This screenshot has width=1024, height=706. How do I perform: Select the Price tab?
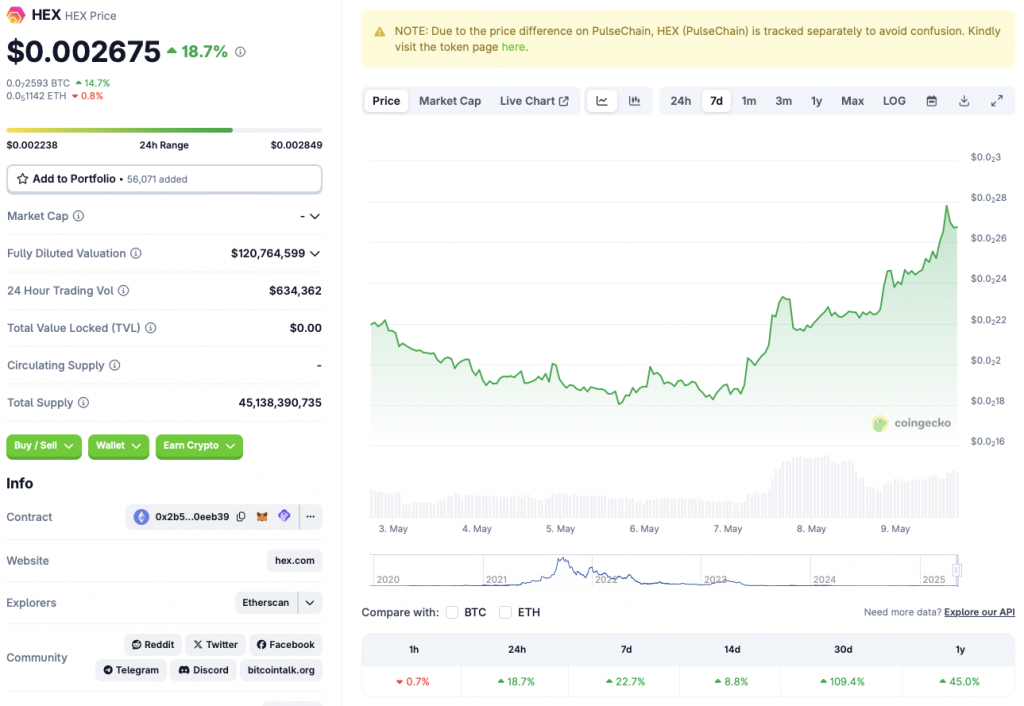[386, 101]
